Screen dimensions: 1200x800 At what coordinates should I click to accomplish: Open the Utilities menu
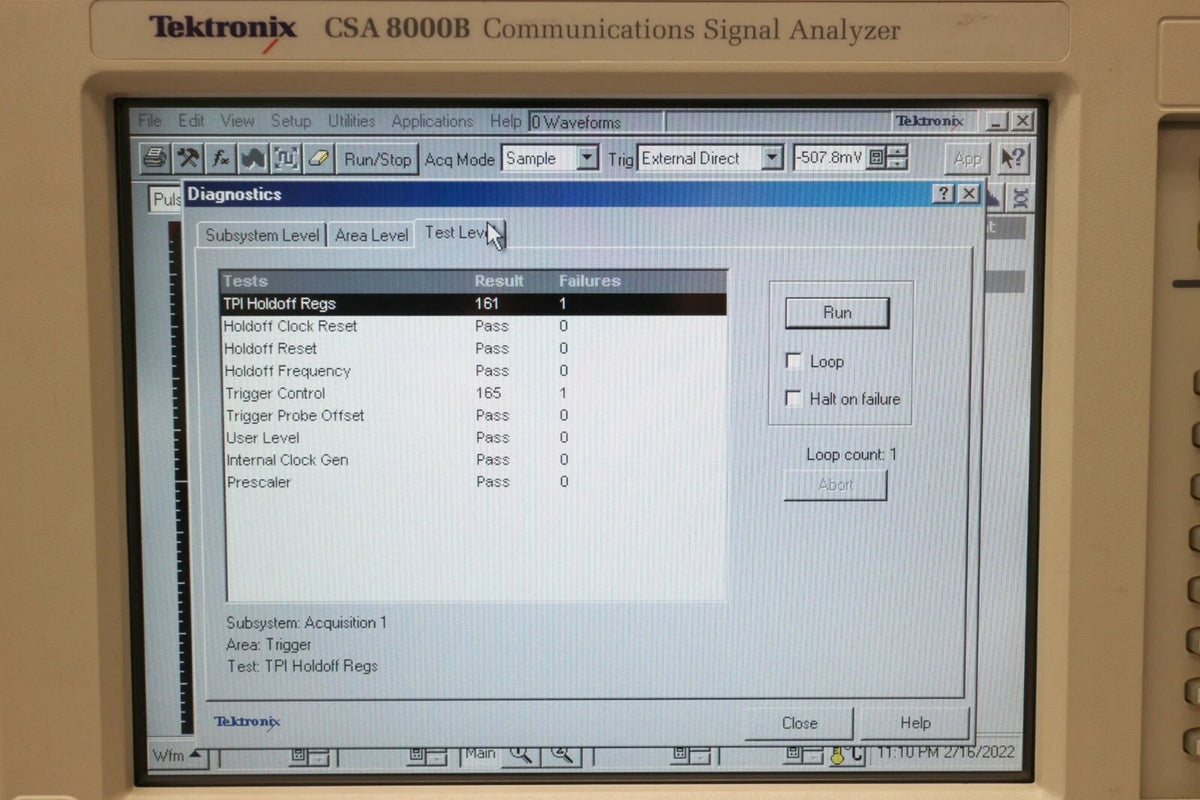[x=352, y=121]
